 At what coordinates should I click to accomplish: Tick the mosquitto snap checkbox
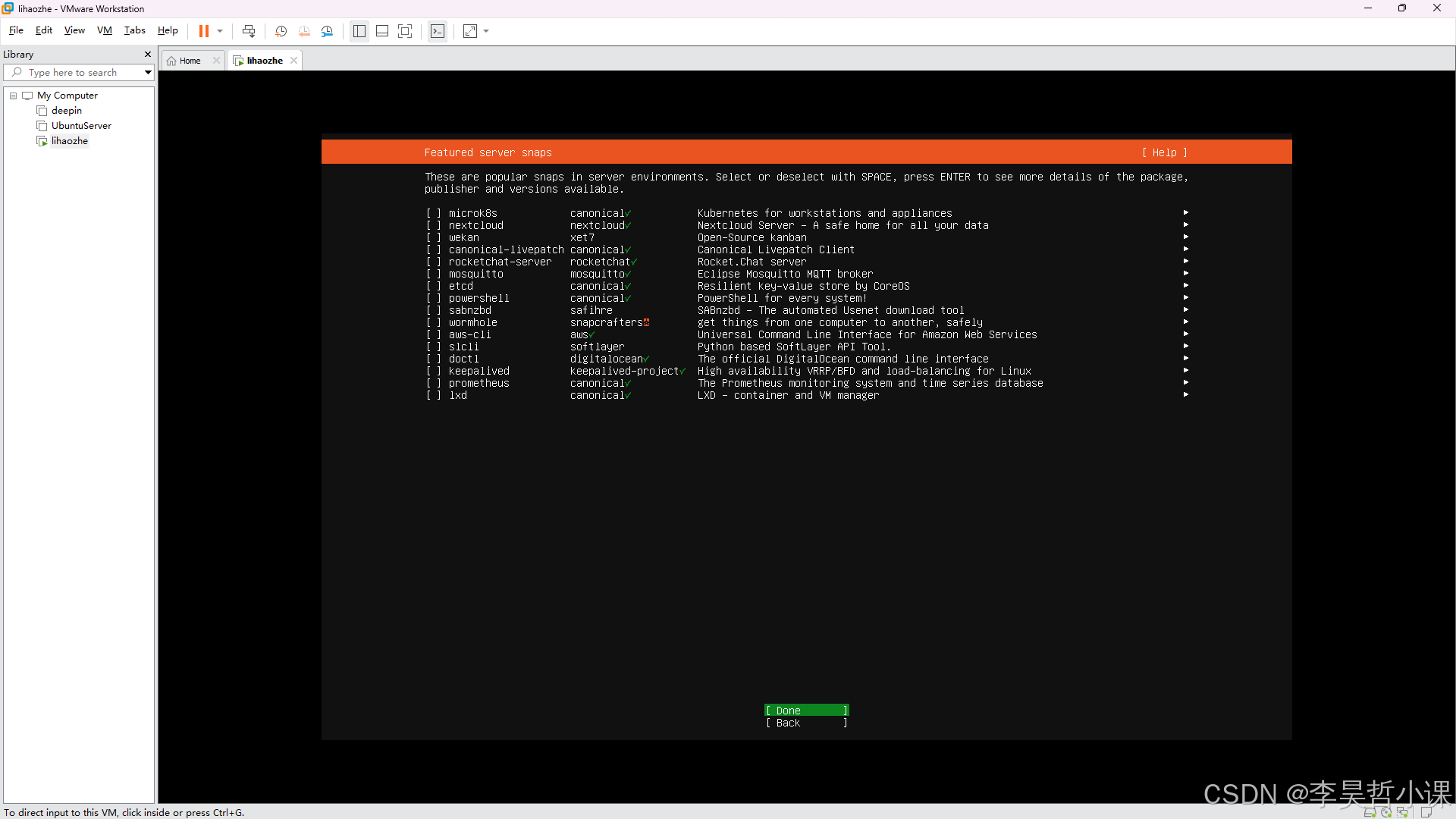[433, 274]
